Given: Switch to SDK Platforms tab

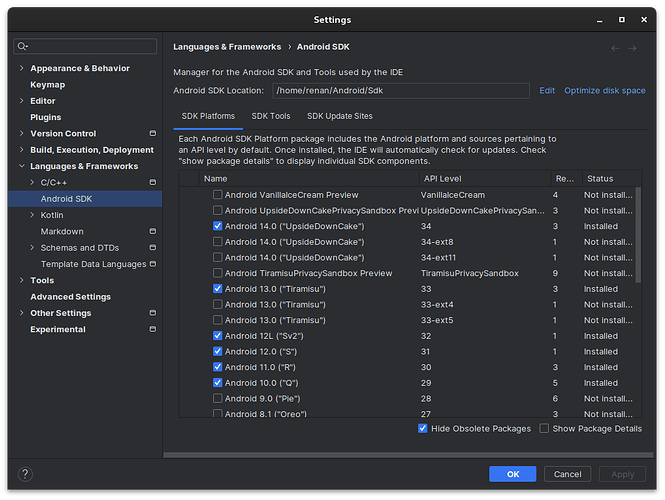Looking at the screenshot, I should click(208, 116).
